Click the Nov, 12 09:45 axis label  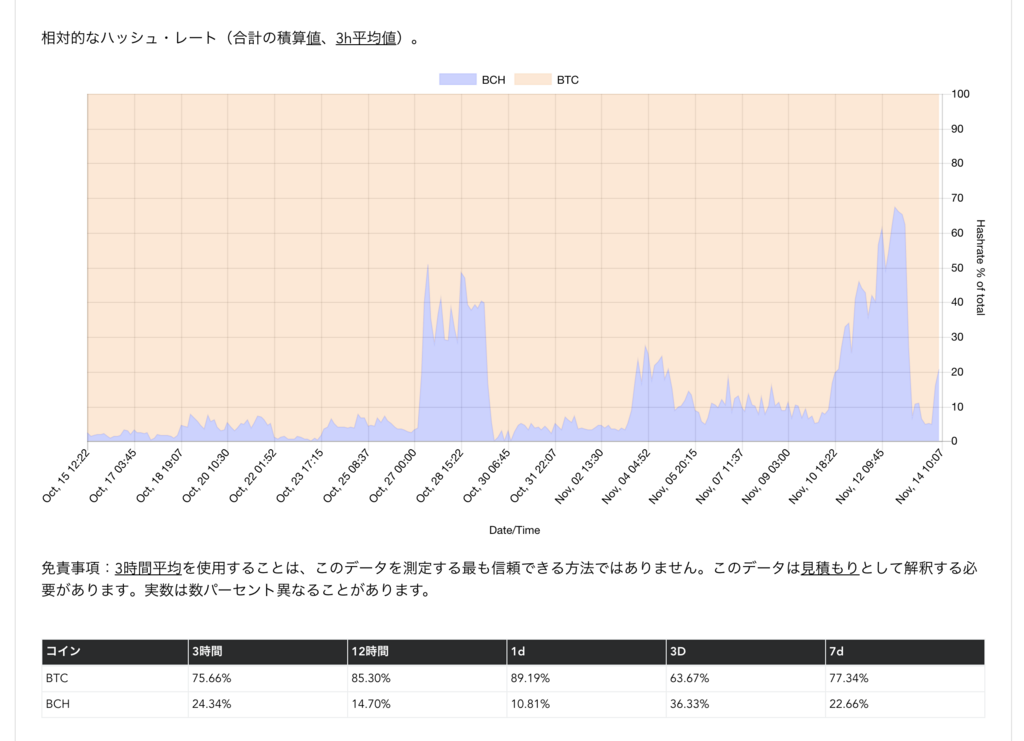pos(860,476)
